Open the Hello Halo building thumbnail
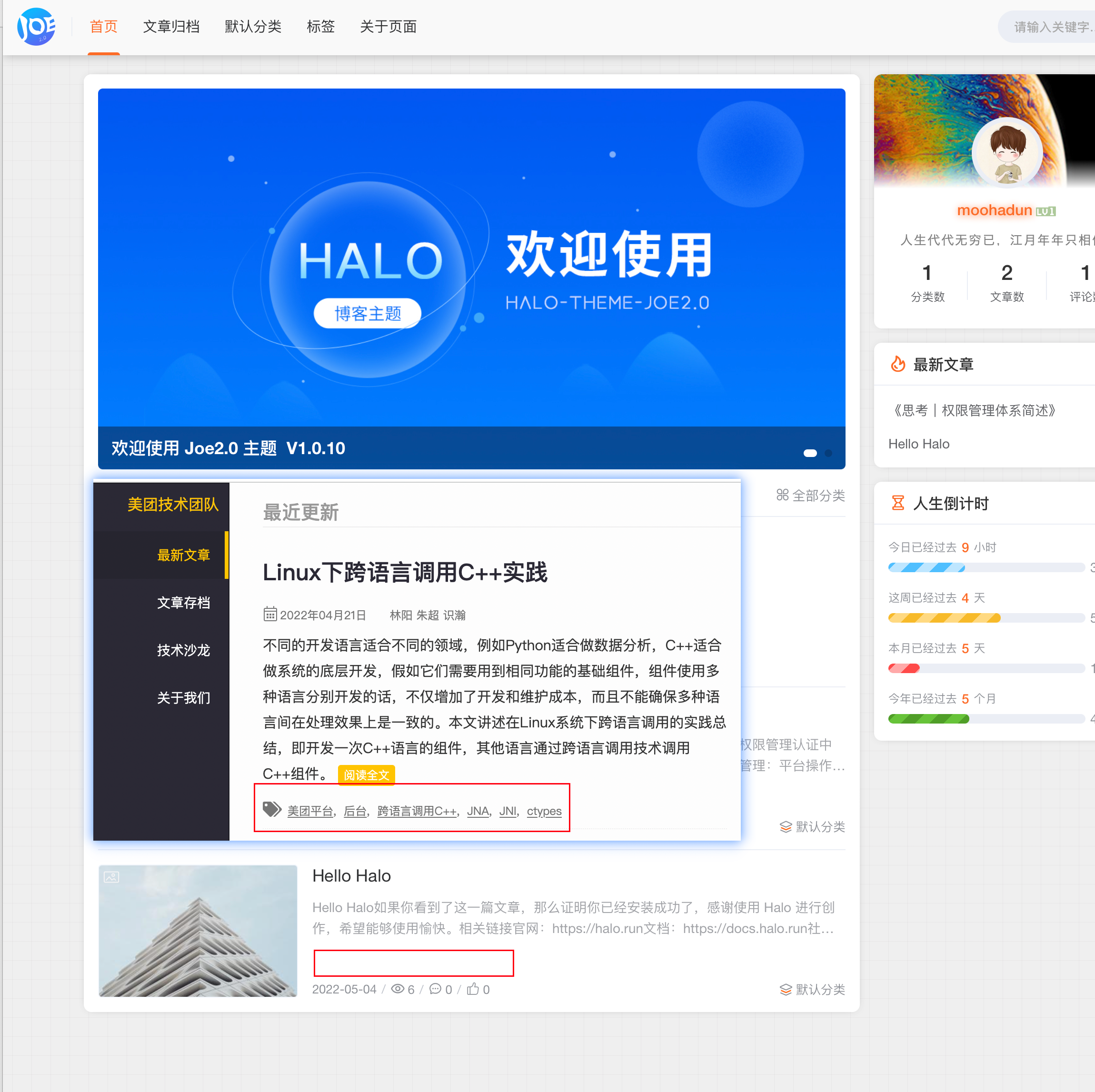1095x1092 pixels. 198,931
